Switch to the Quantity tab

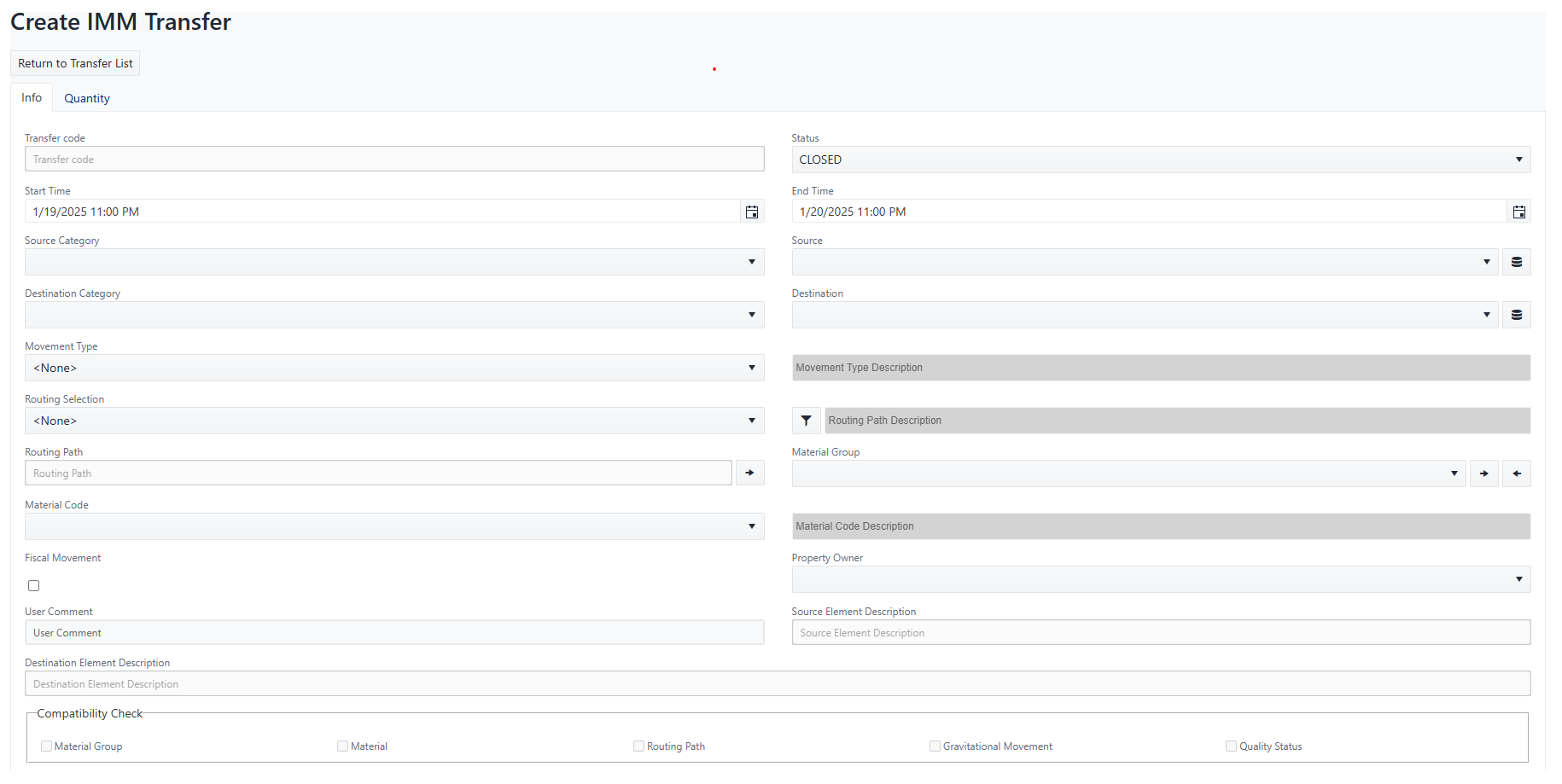click(86, 97)
